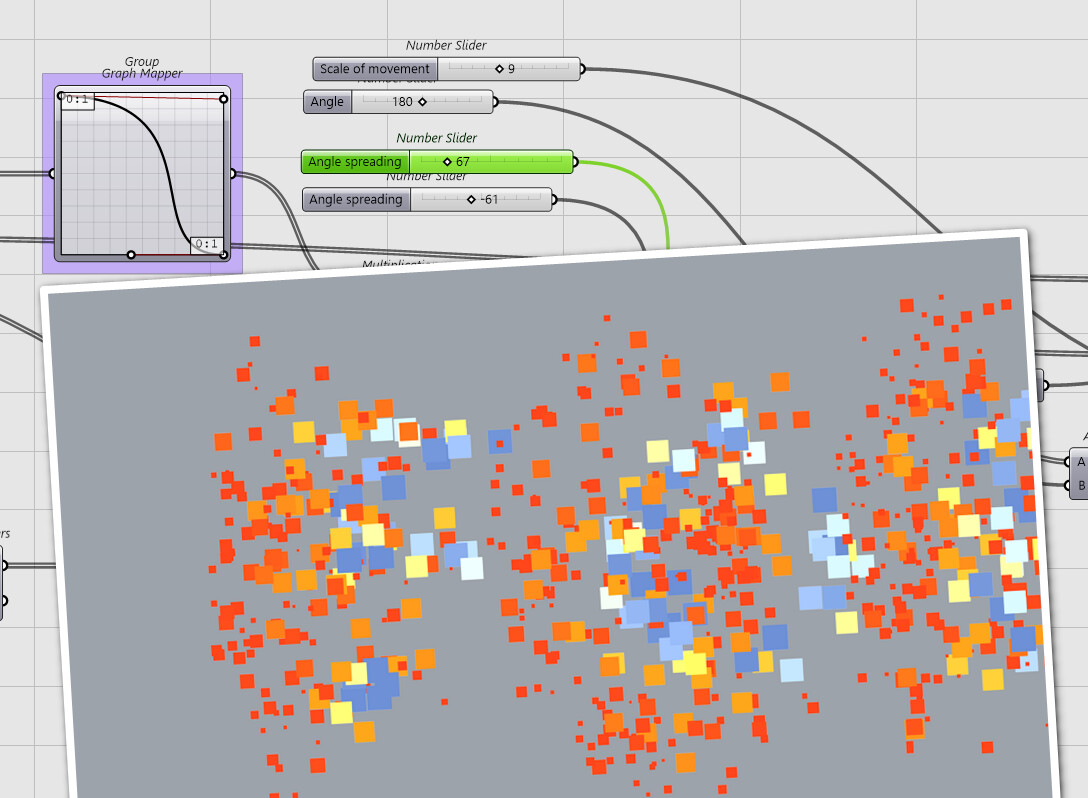Click the upper-left 0:1 handle in Graph Mapper

pyautogui.click(x=61, y=95)
